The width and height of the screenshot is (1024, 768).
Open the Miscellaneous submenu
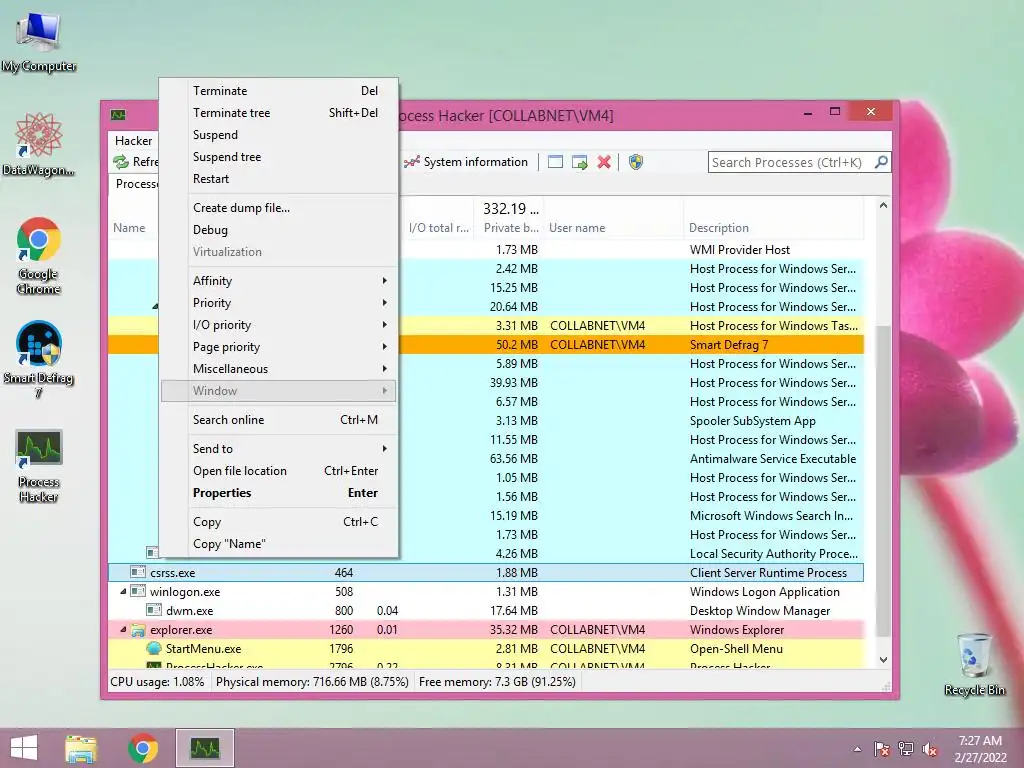click(x=278, y=369)
